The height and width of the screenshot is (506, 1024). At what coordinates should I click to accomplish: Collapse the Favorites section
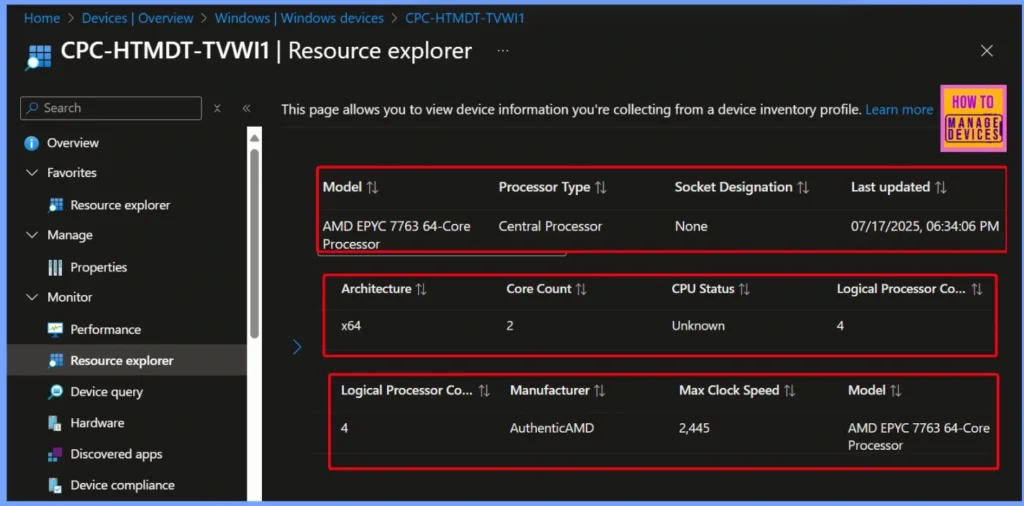coord(31,173)
